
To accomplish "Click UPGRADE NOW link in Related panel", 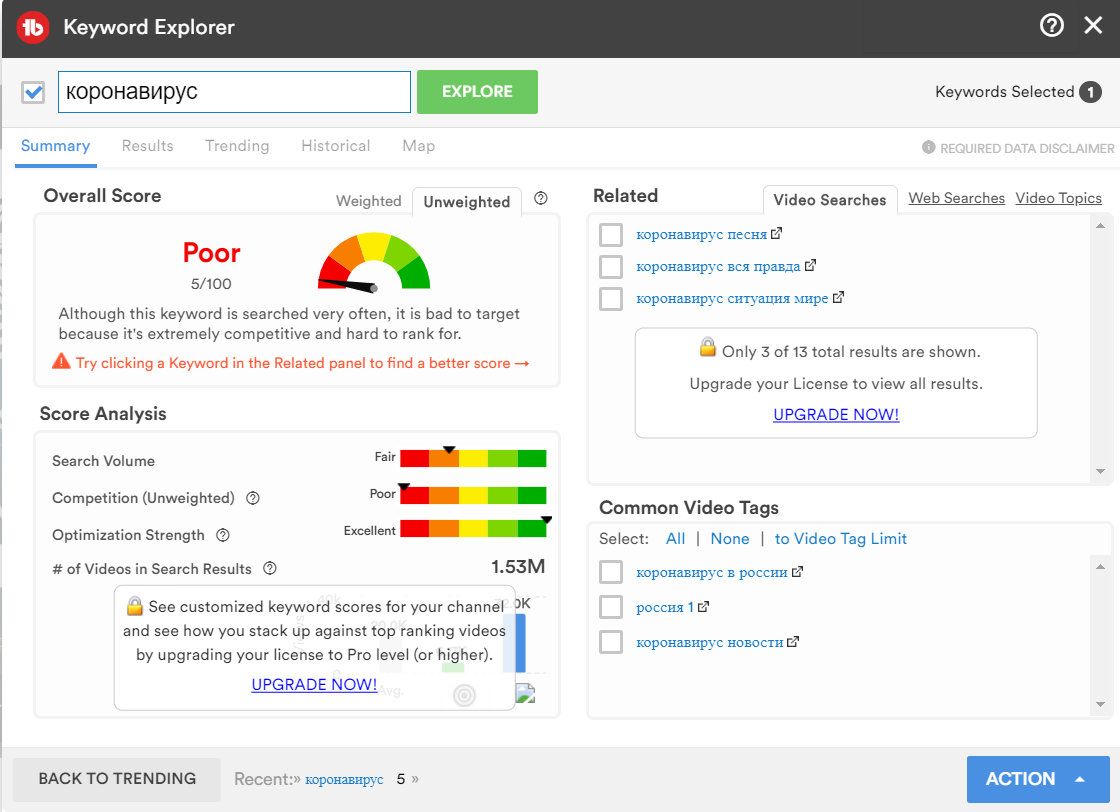I will (x=836, y=414).
